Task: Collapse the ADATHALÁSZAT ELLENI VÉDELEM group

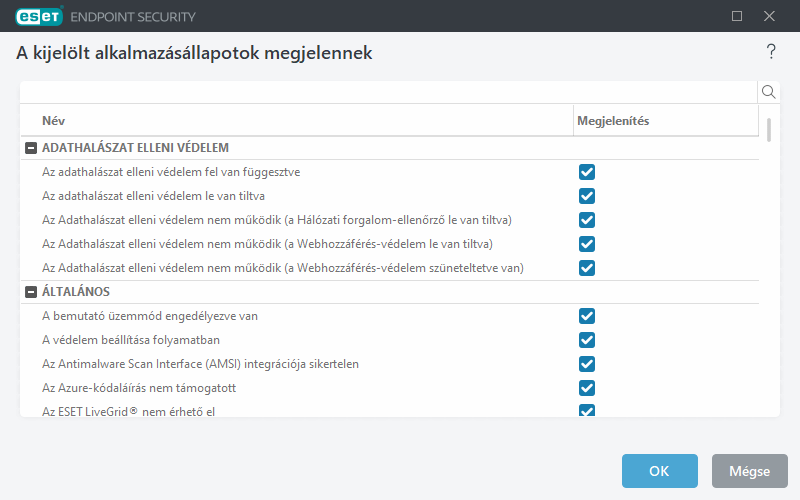Action: click(30, 148)
